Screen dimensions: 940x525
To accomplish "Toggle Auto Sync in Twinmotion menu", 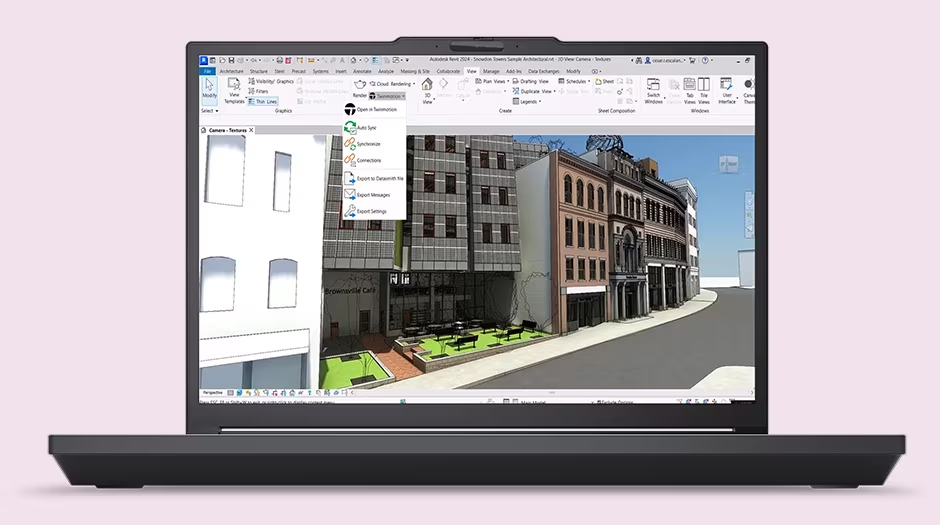I will coord(366,128).
